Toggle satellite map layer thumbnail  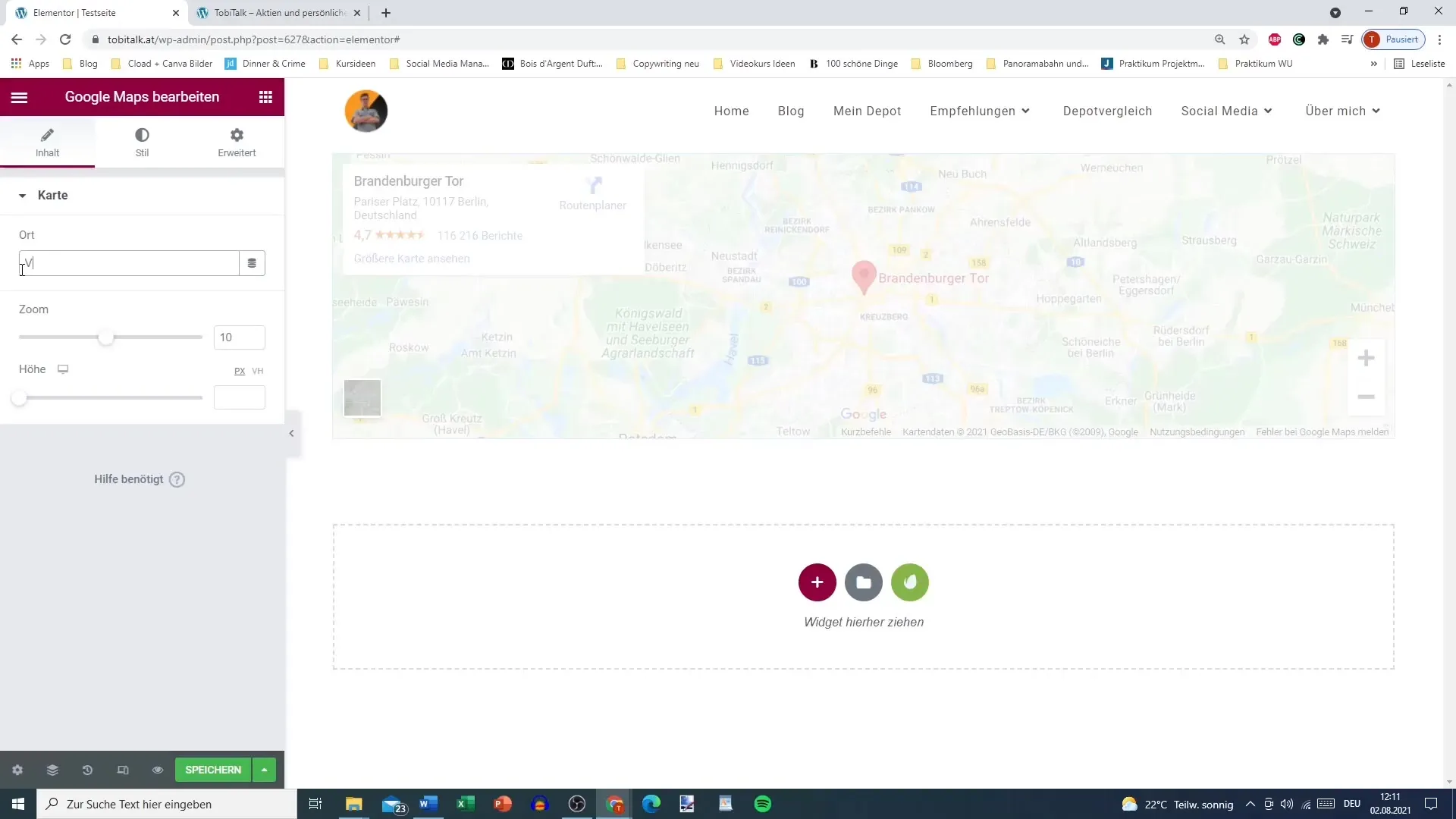[x=362, y=397]
